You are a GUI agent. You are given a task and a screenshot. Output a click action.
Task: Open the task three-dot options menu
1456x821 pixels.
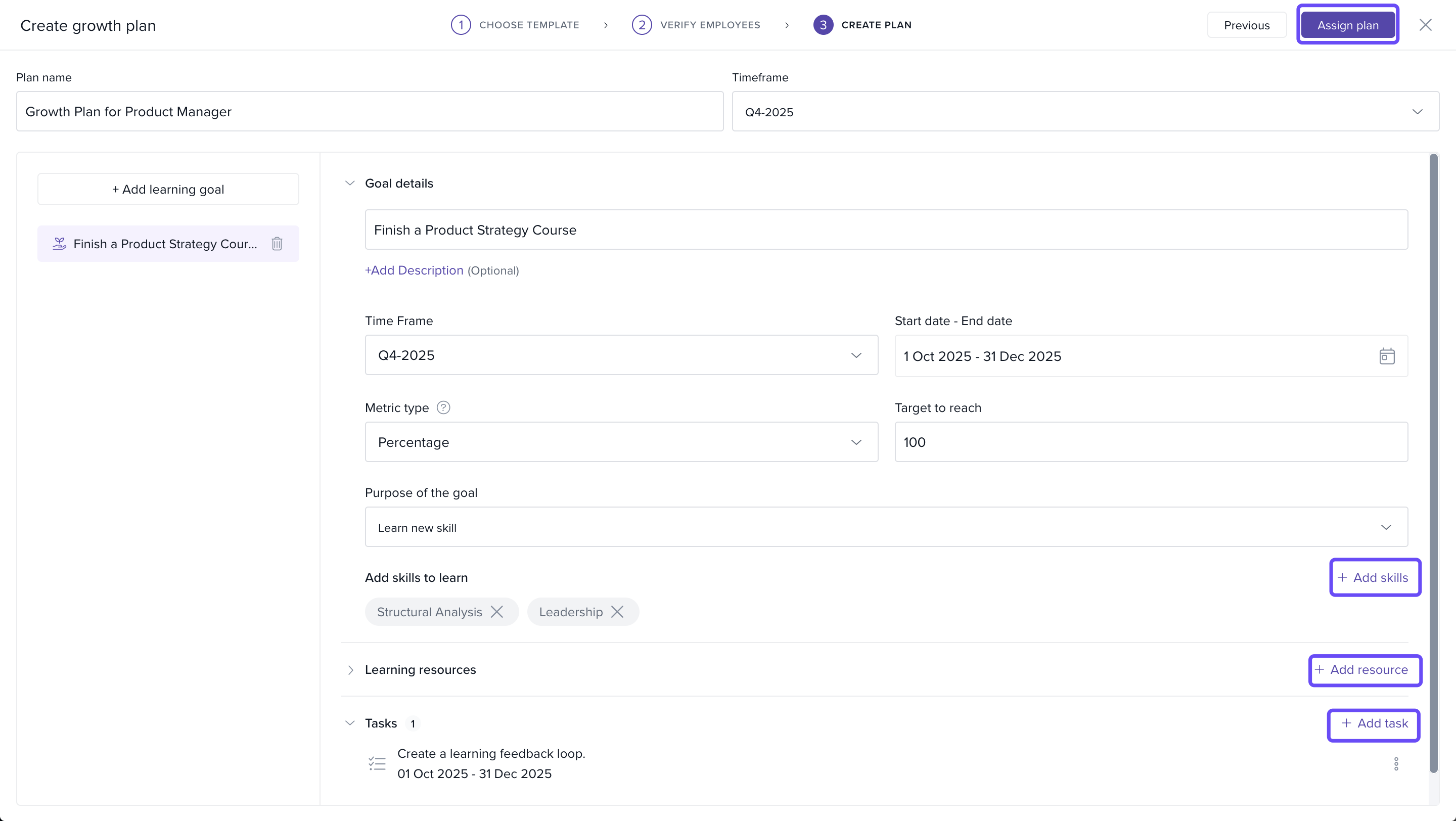click(x=1395, y=764)
